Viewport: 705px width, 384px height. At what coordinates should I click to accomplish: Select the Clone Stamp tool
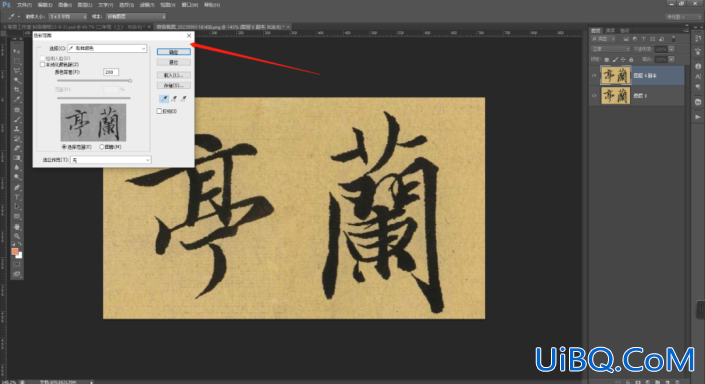tap(17, 129)
